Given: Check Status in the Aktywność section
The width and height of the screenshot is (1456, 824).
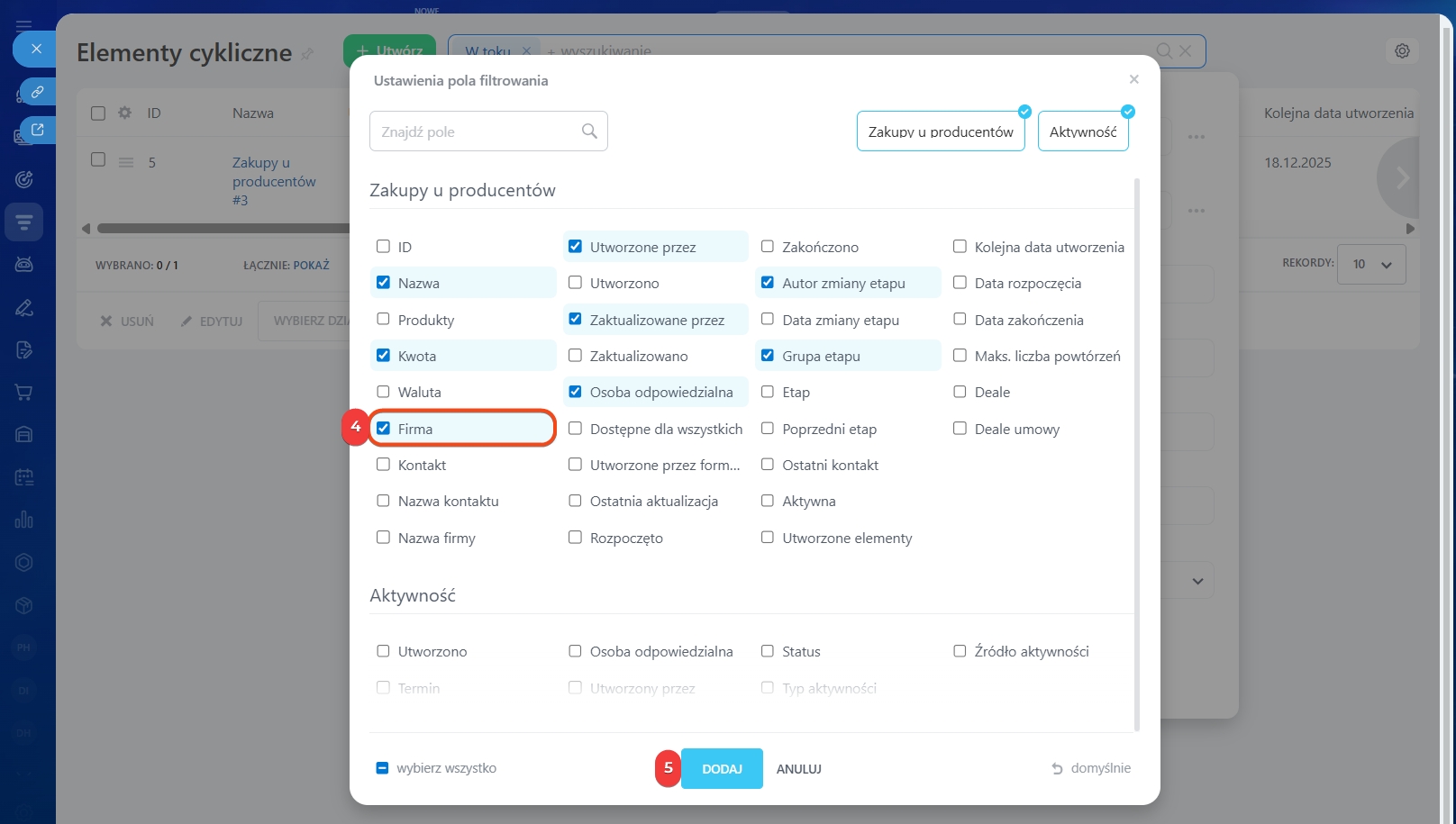Looking at the screenshot, I should click(x=768, y=651).
